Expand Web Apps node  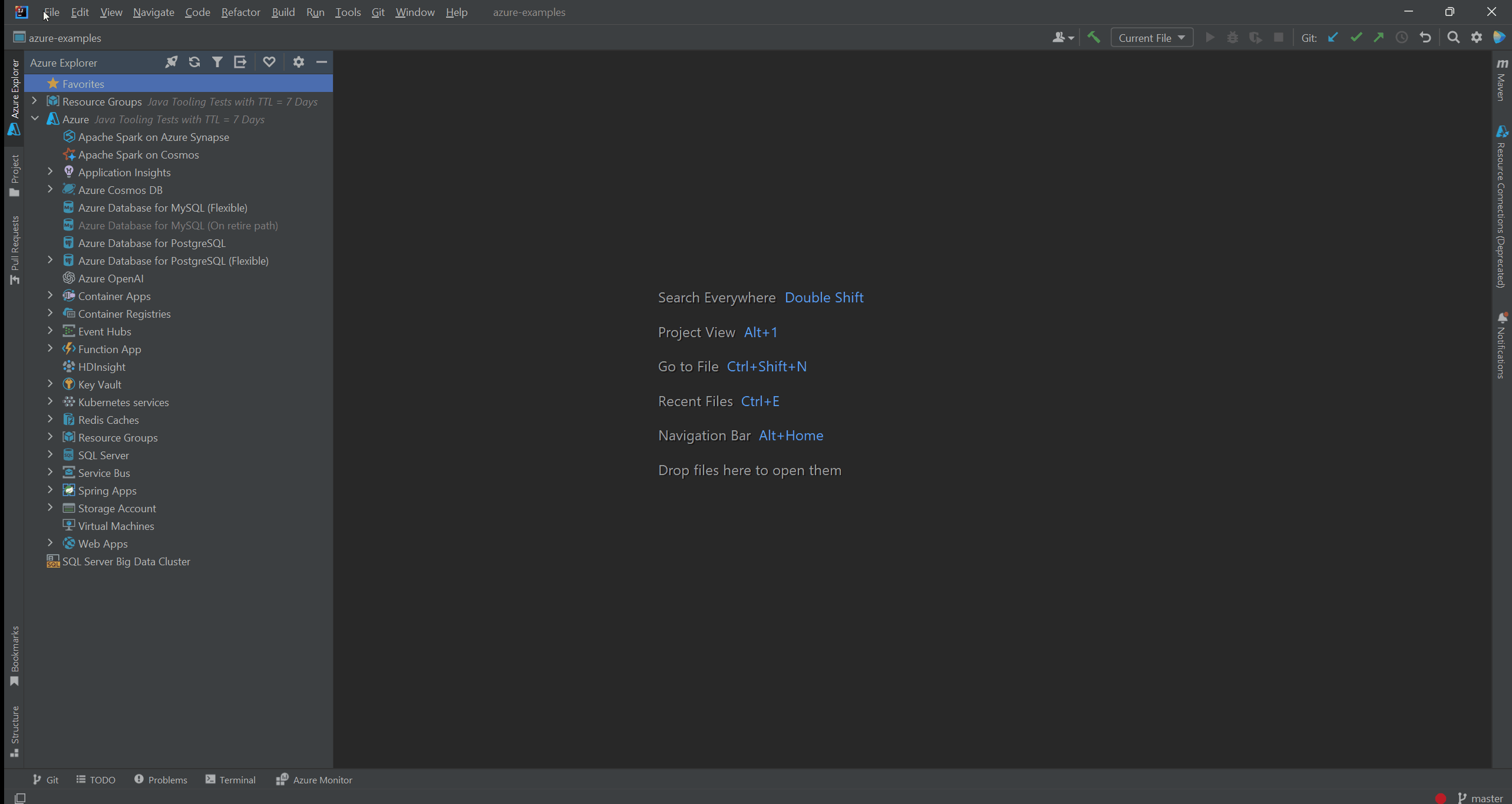tap(51, 543)
